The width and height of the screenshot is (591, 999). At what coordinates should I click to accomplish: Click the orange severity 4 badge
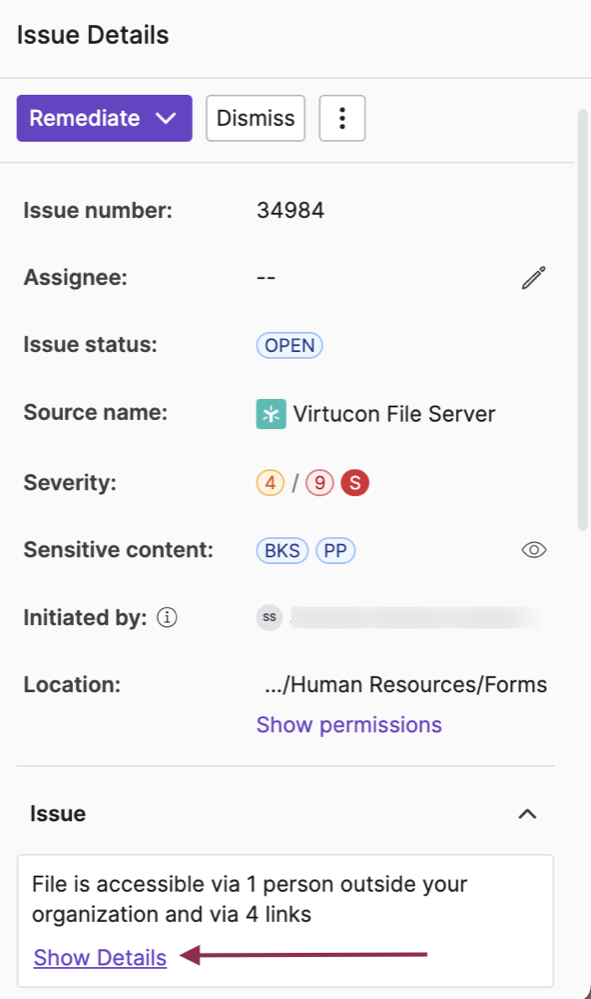[270, 483]
